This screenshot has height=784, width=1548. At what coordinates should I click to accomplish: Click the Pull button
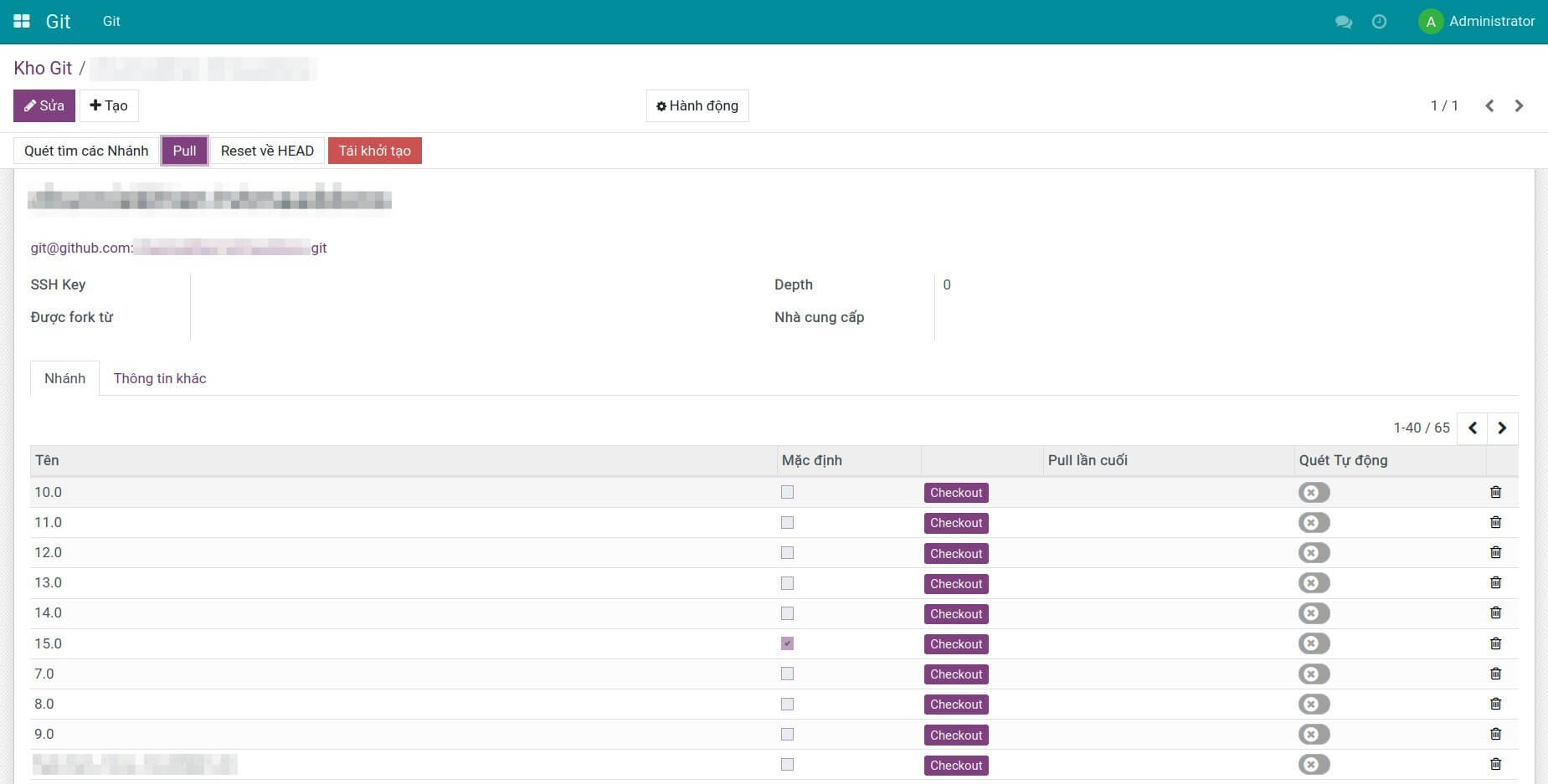pos(184,151)
